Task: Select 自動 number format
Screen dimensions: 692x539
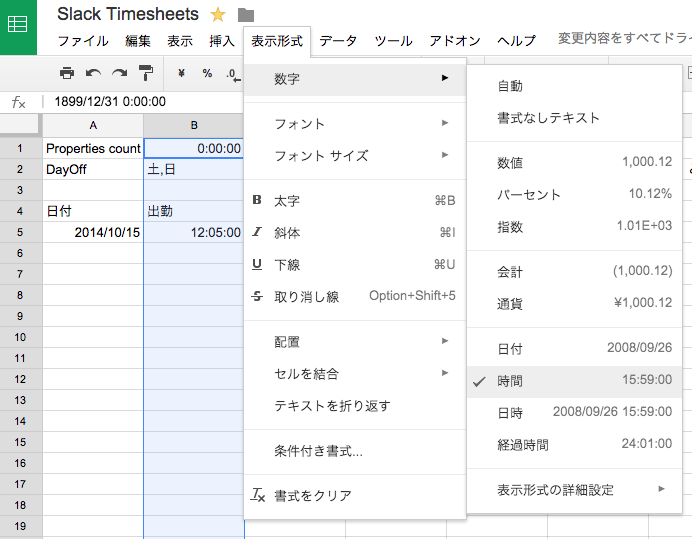Action: coord(575,86)
